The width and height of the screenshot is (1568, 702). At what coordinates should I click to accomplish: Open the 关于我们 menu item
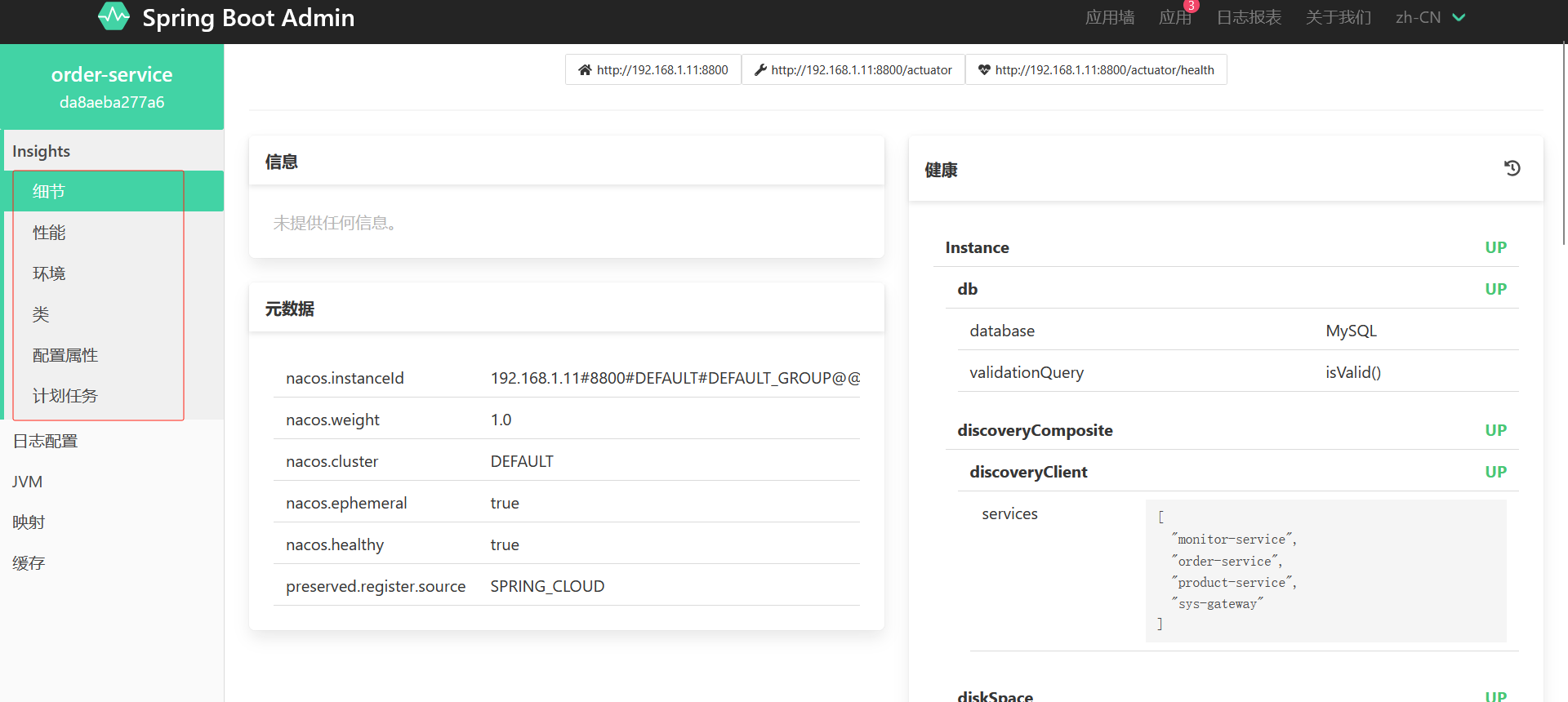(1339, 17)
